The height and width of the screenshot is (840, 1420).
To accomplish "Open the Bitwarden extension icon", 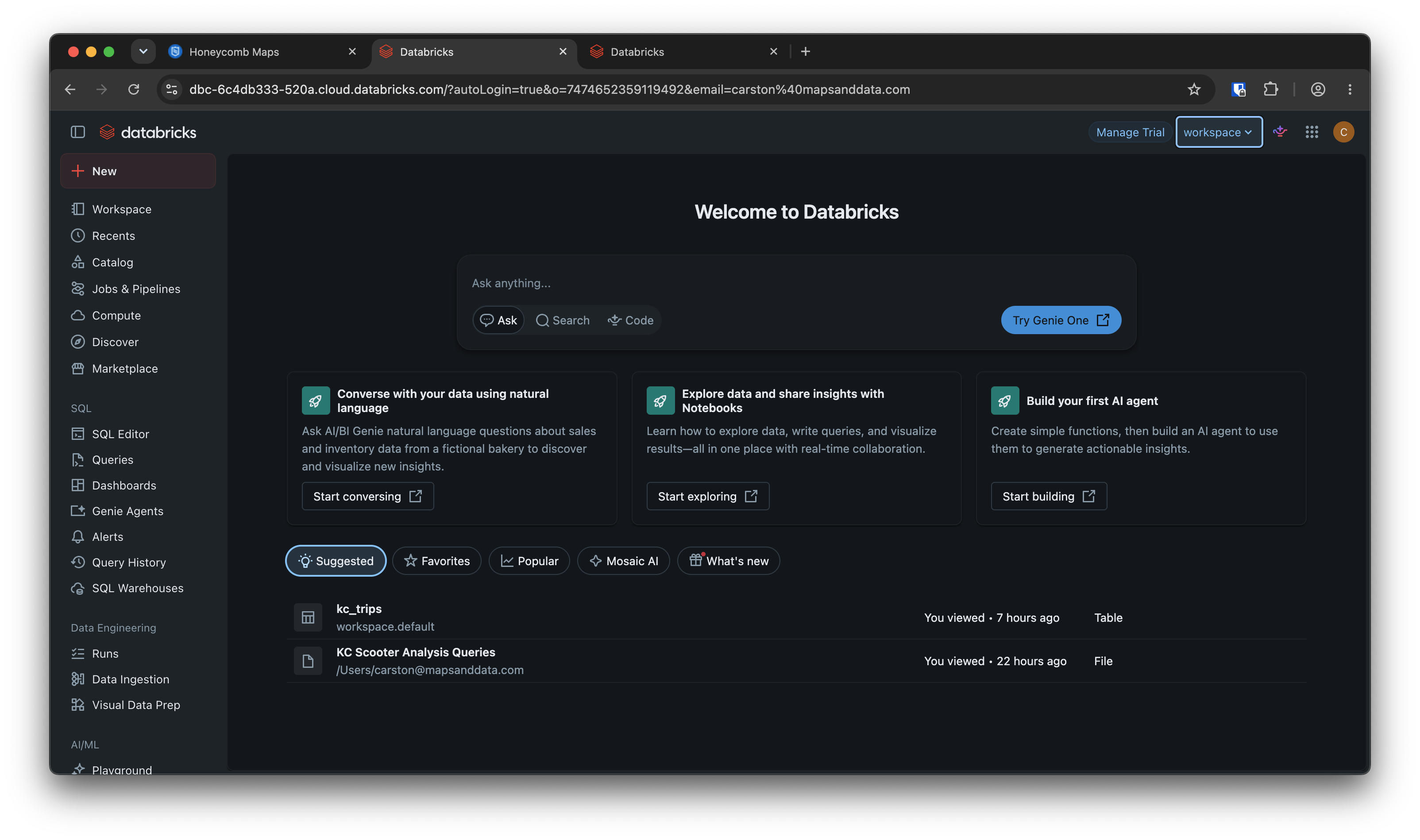I will pos(1239,89).
